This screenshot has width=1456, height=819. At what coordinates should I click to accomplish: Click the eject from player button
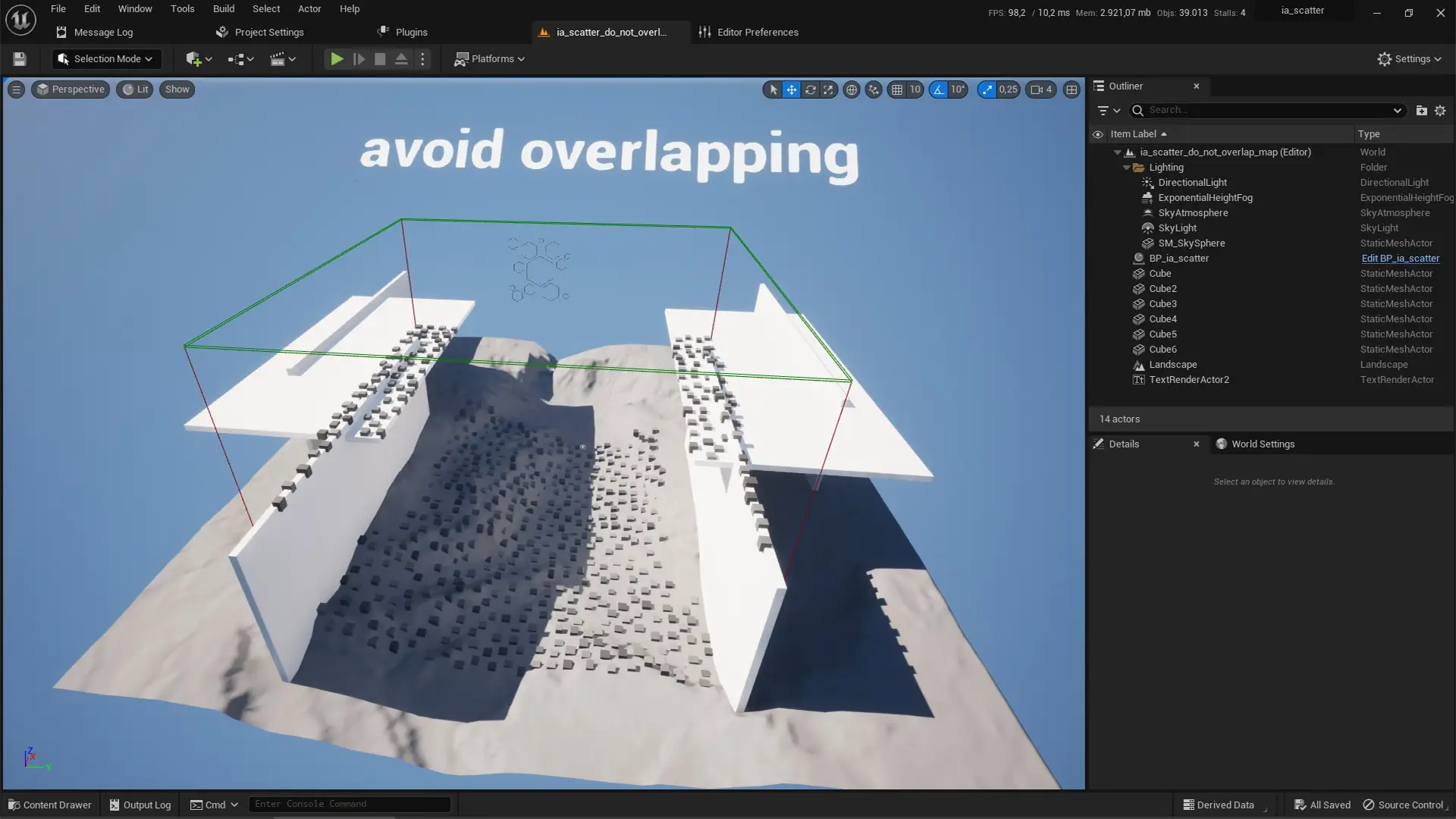click(401, 59)
